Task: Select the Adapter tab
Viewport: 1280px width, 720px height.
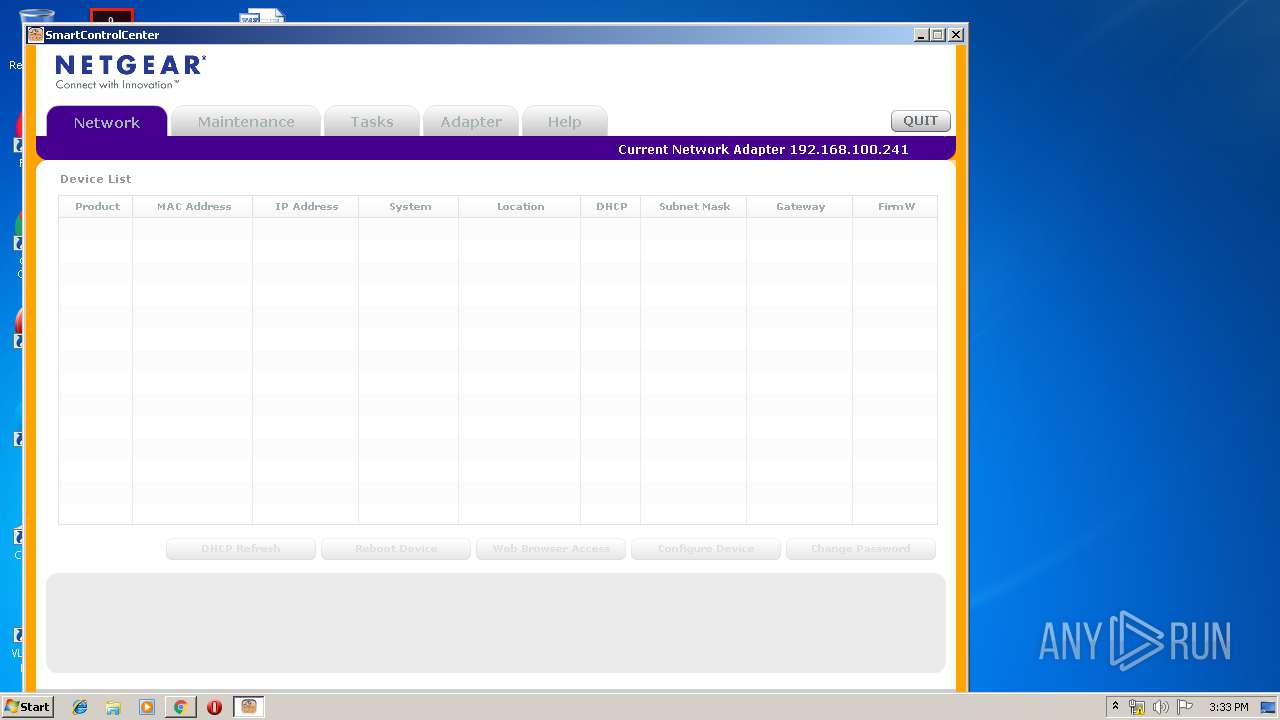Action: click(x=471, y=121)
